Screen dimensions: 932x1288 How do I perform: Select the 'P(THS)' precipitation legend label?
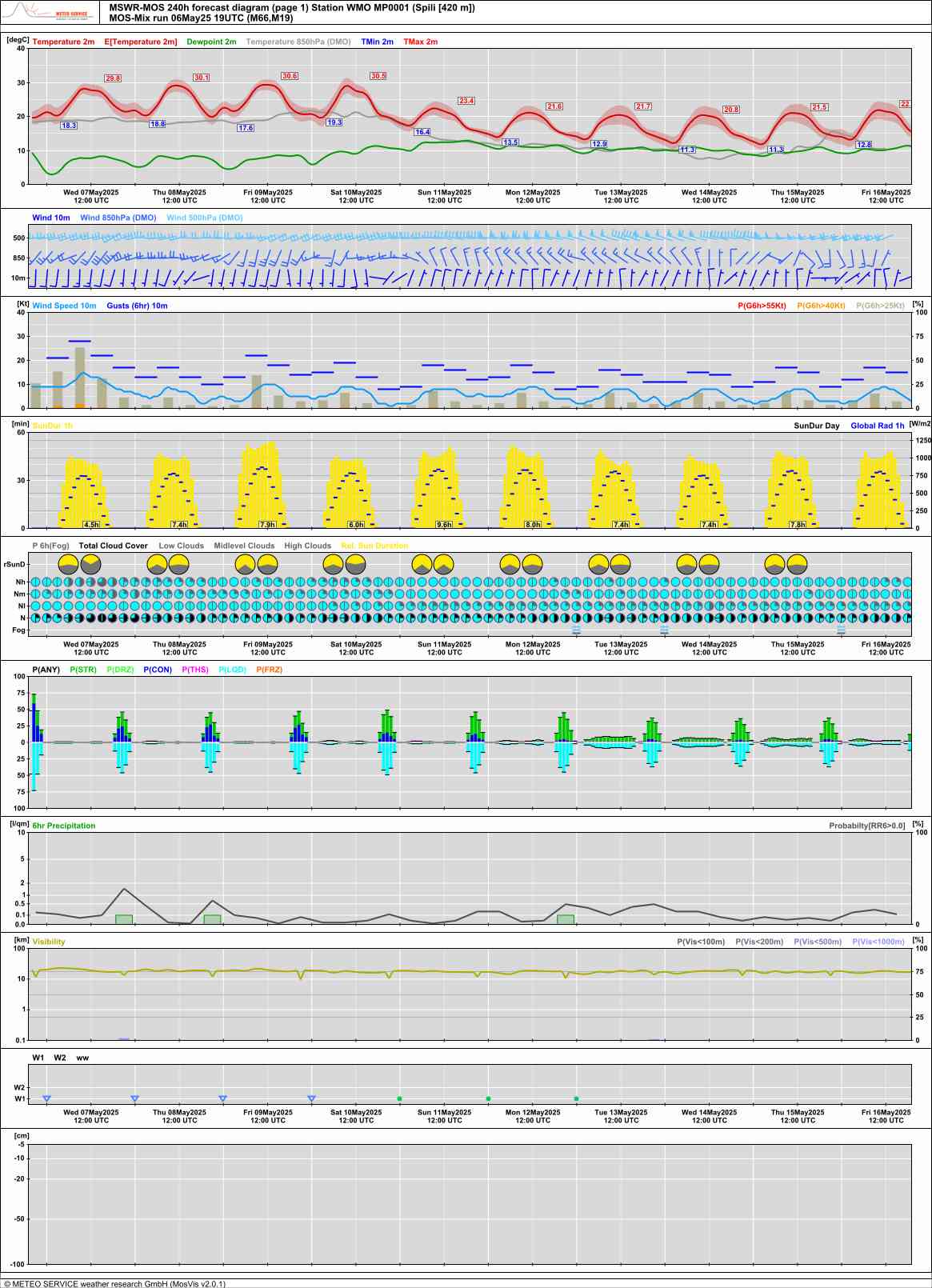coord(195,670)
